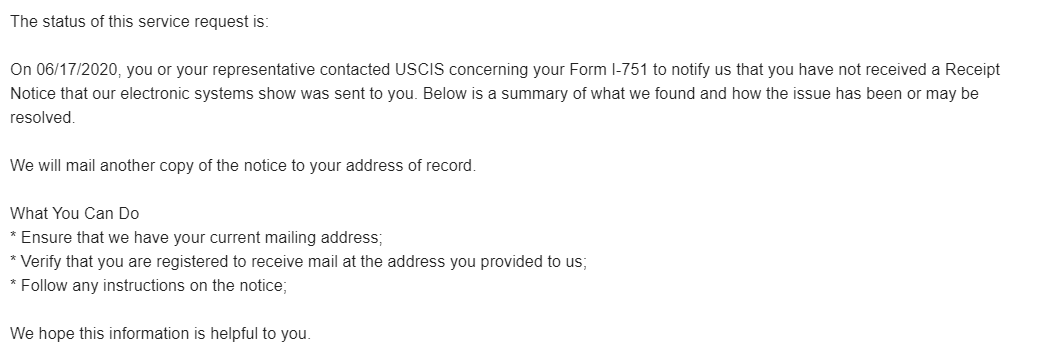Click the text "Form I-751"
This screenshot has height=363, width=1043.
click(609, 70)
